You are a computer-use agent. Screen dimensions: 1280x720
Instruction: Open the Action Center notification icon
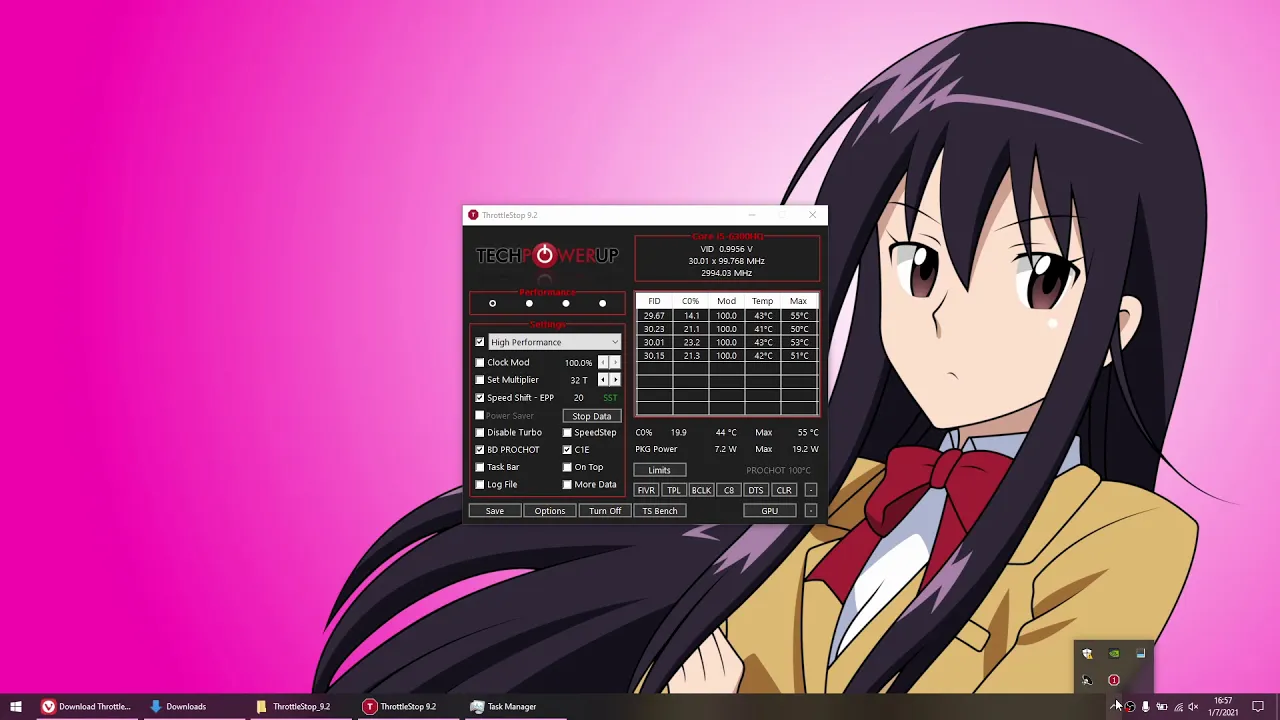pyautogui.click(x=1258, y=706)
